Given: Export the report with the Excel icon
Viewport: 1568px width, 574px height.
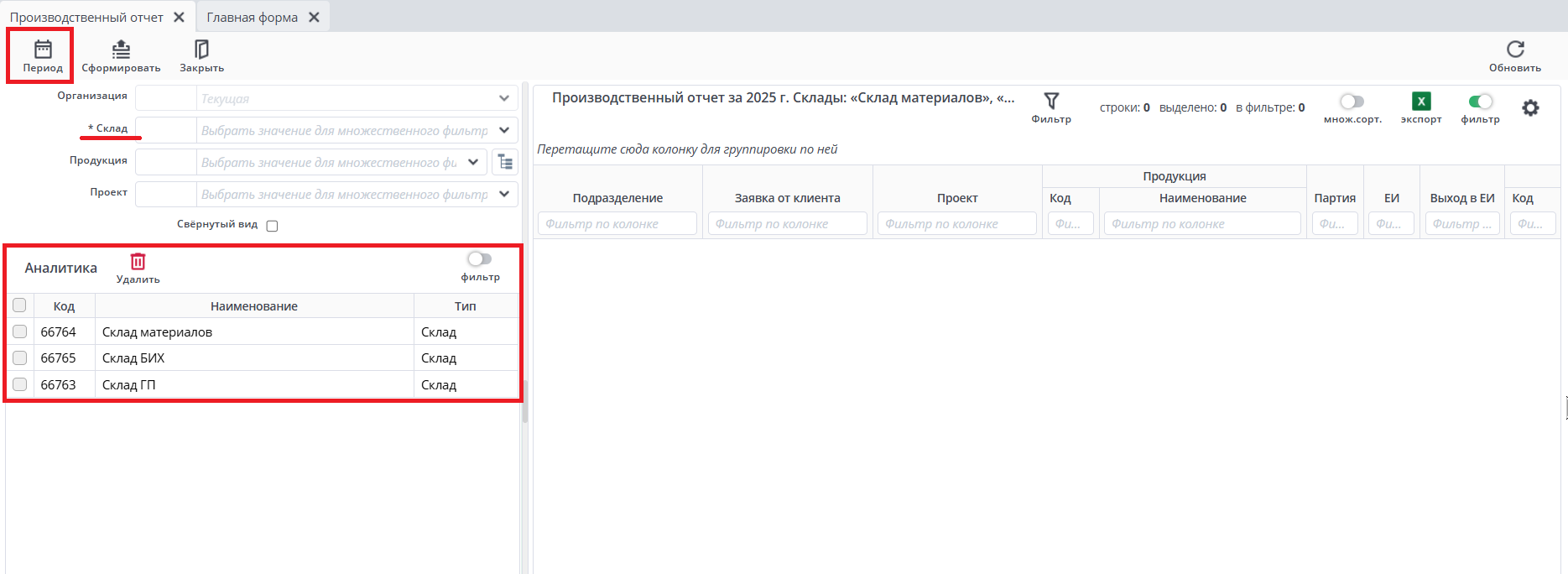Looking at the screenshot, I should coord(1420,102).
